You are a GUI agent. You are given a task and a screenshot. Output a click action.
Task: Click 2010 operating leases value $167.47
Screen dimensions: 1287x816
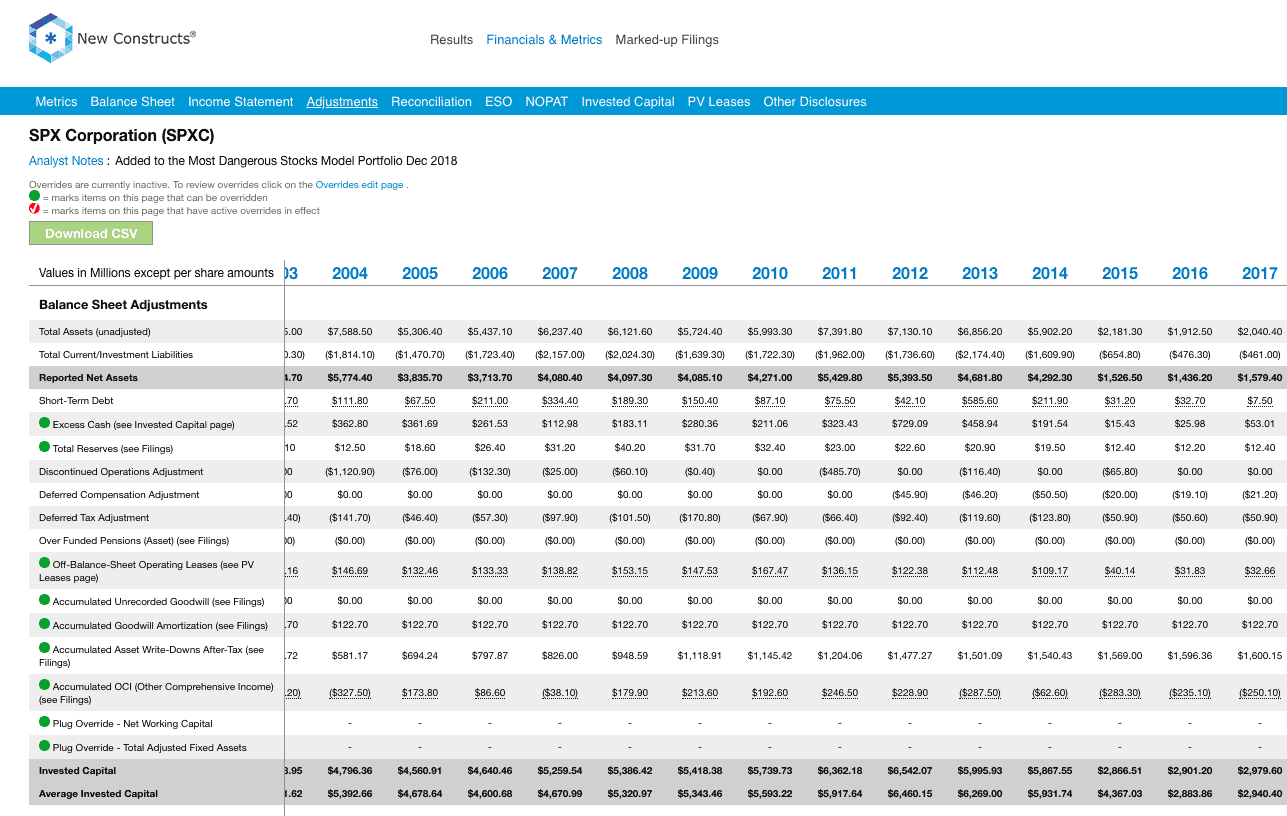pyautogui.click(x=770, y=571)
